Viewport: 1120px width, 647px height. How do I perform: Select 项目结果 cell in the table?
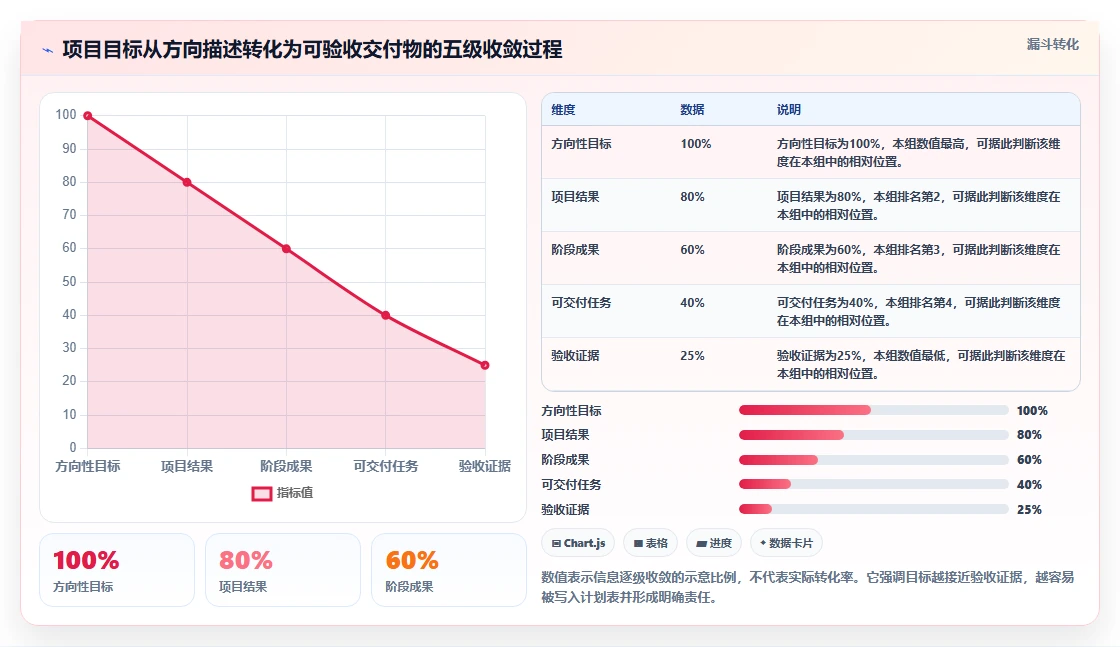(575, 197)
